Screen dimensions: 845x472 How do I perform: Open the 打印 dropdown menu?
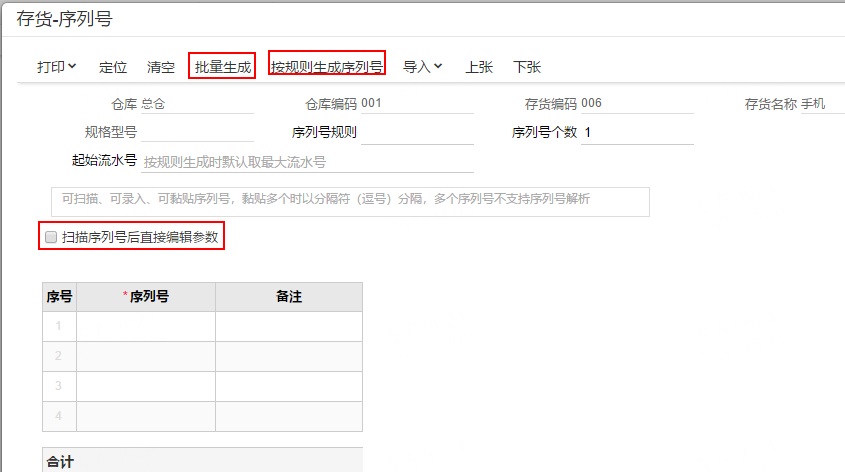[57, 67]
